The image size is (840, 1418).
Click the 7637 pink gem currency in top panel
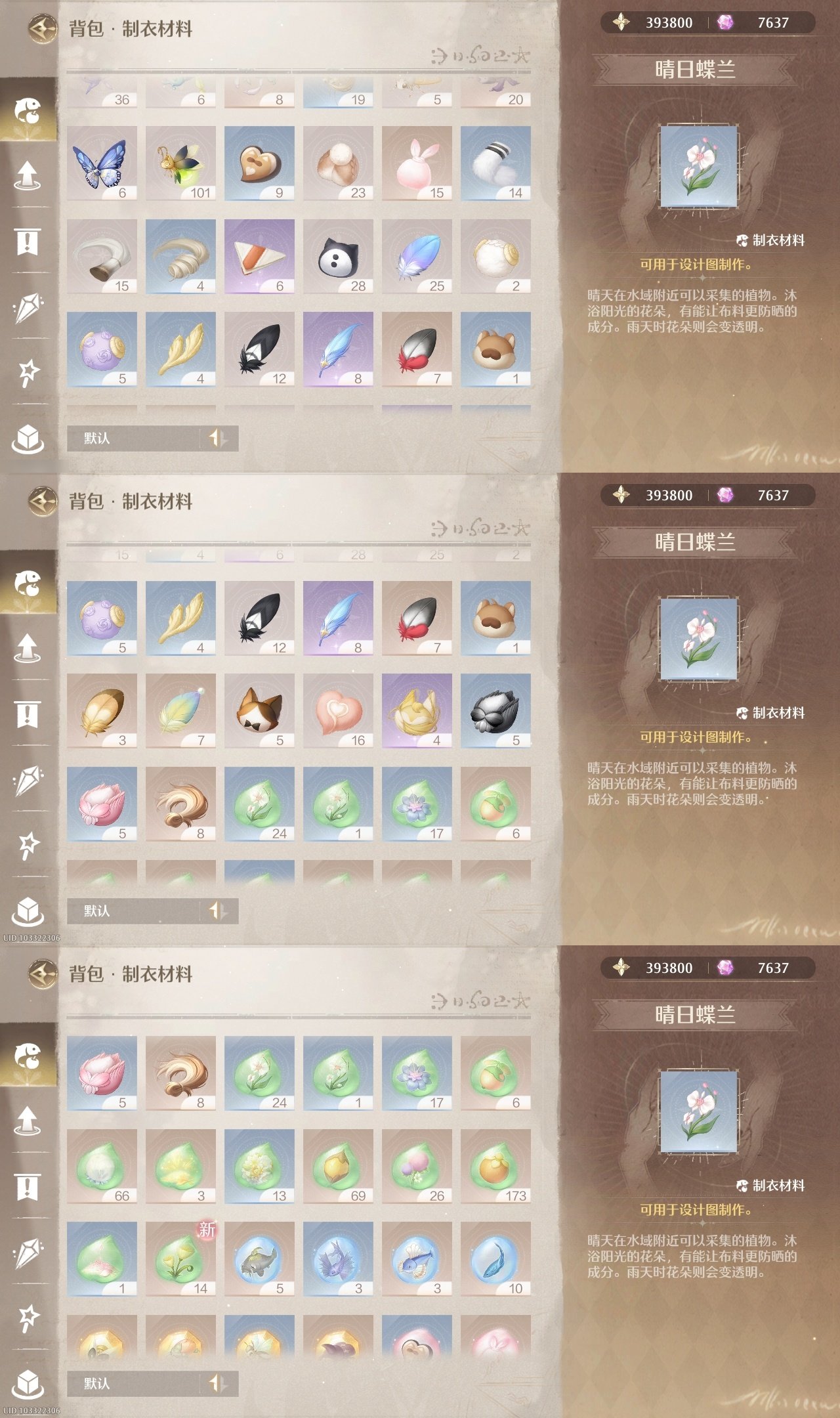(754, 23)
